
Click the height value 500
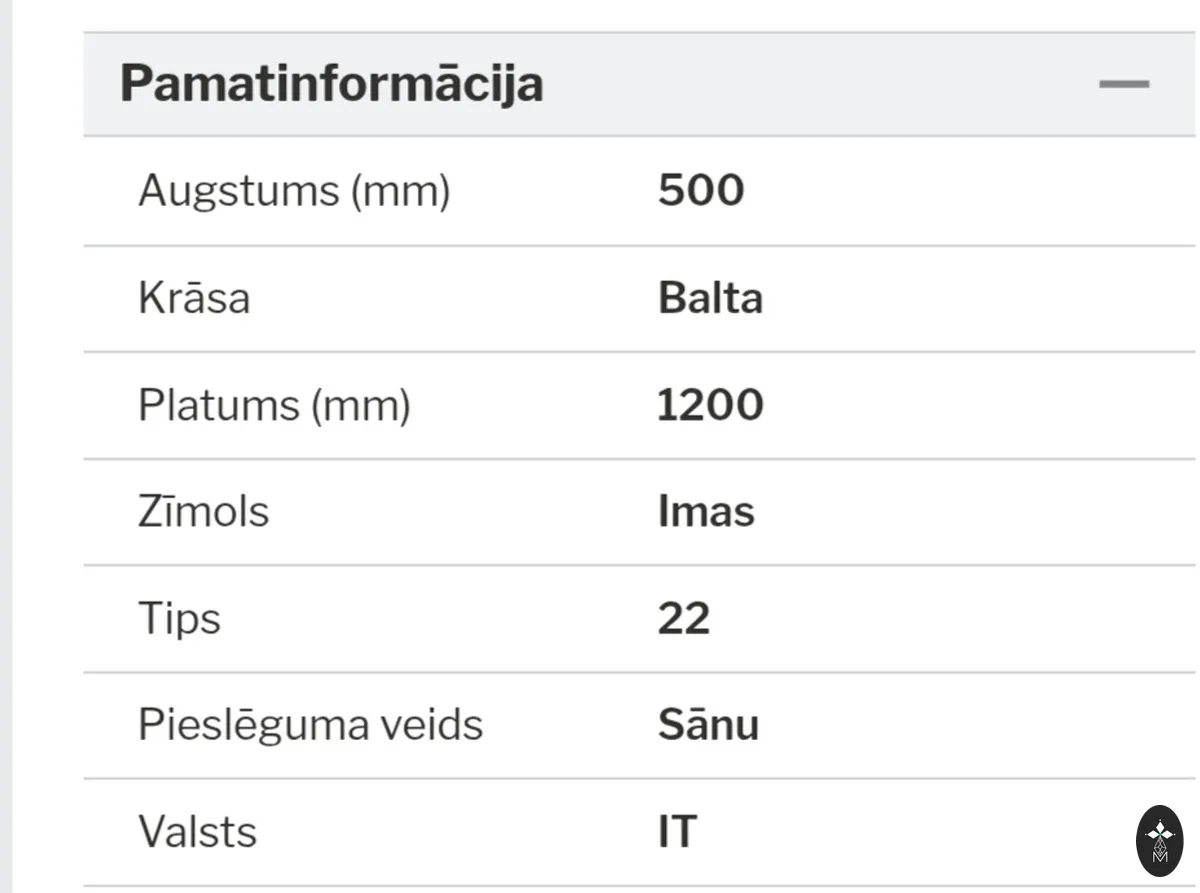click(x=701, y=190)
